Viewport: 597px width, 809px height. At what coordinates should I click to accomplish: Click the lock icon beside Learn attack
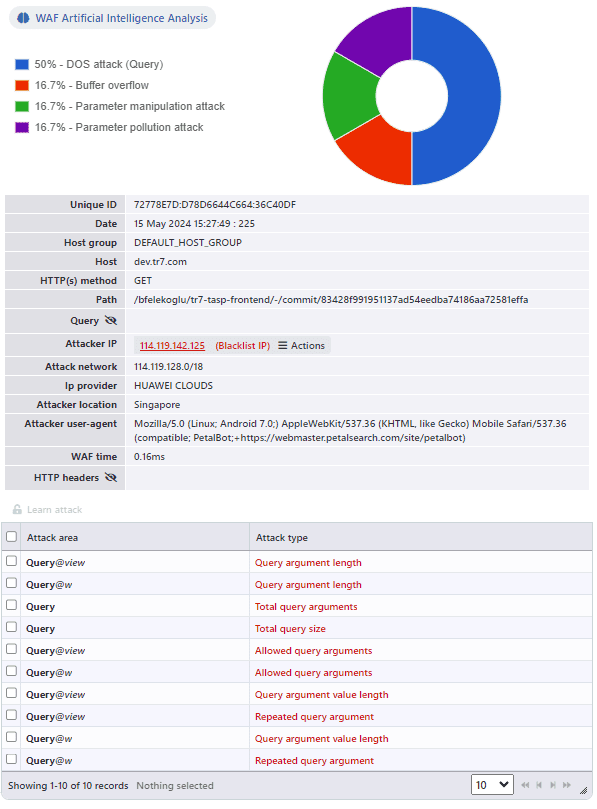[17, 509]
